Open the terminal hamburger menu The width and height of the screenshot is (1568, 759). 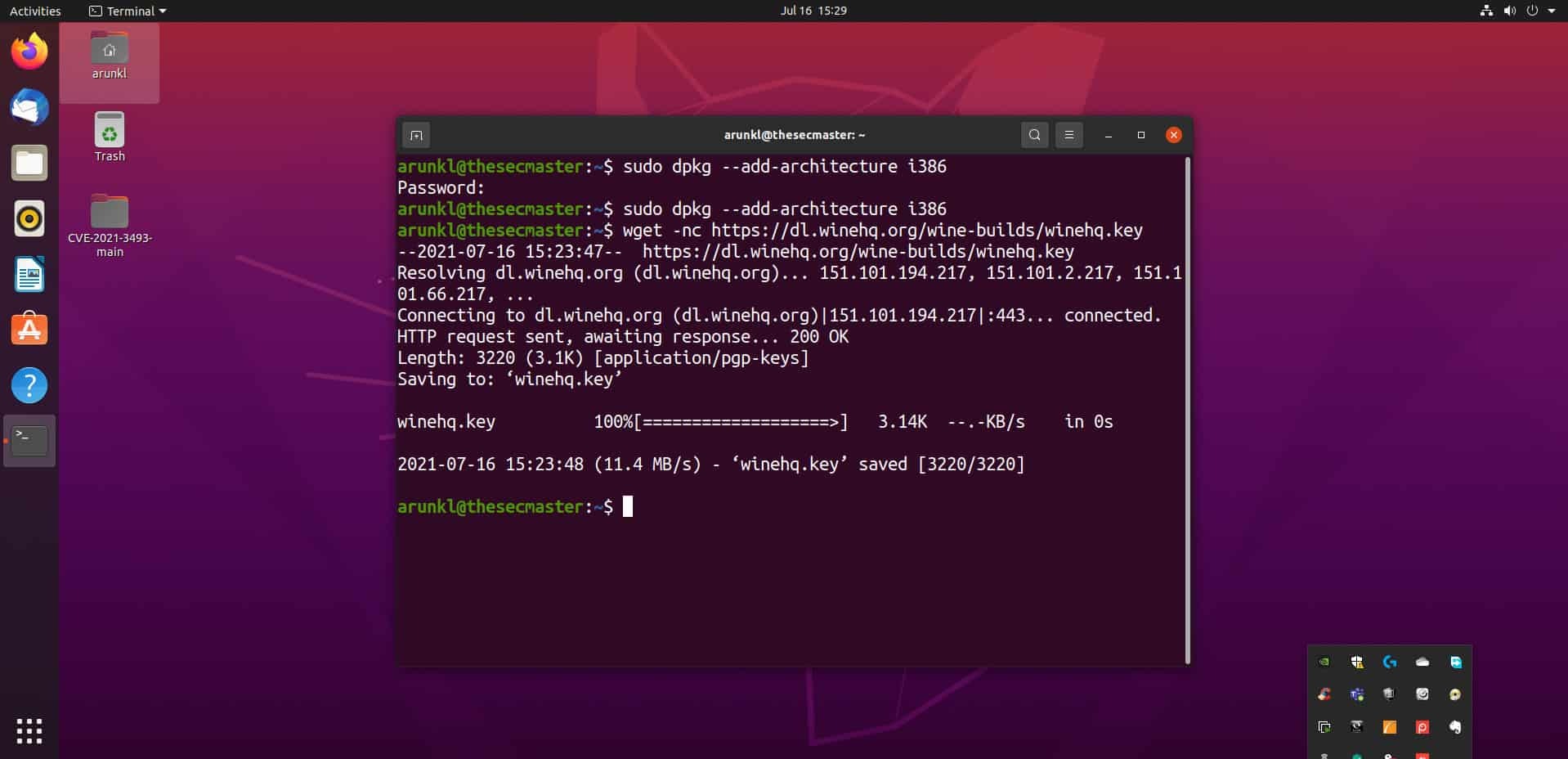1068,135
